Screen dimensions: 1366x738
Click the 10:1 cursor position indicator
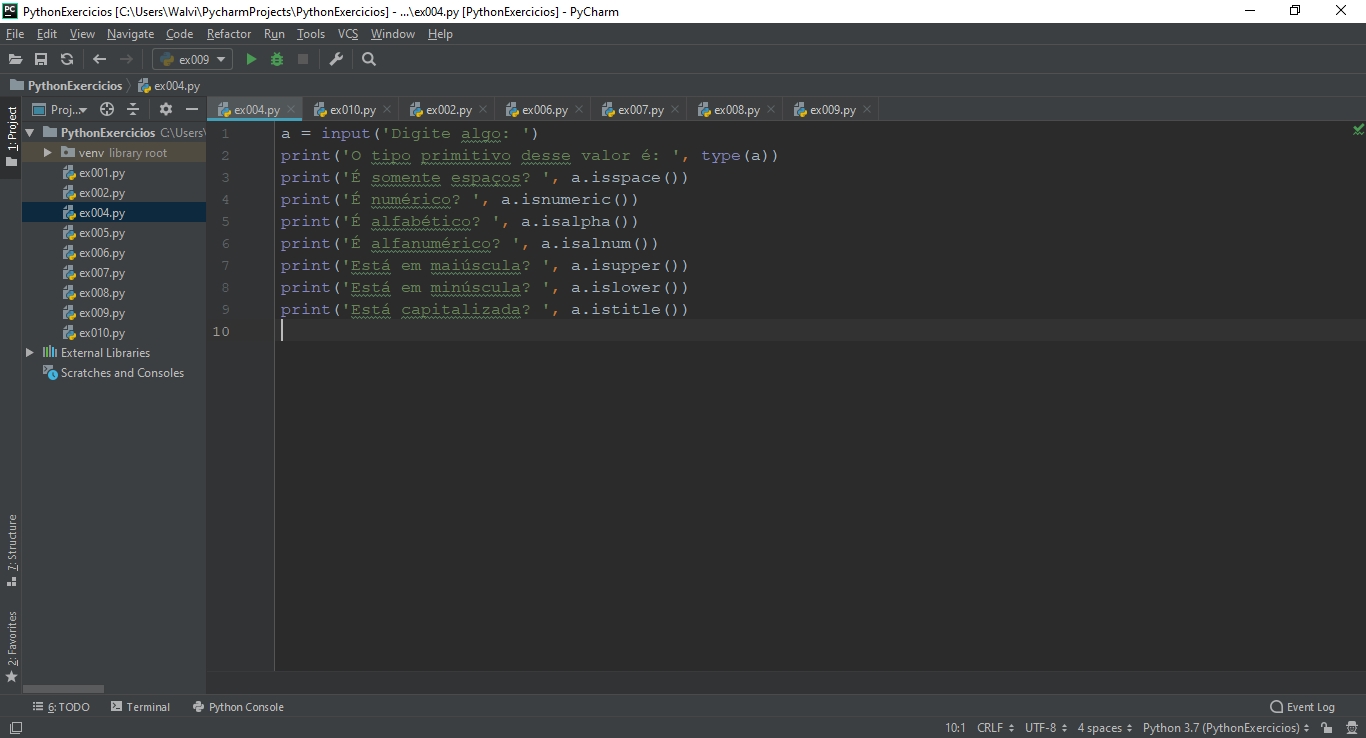tap(955, 728)
